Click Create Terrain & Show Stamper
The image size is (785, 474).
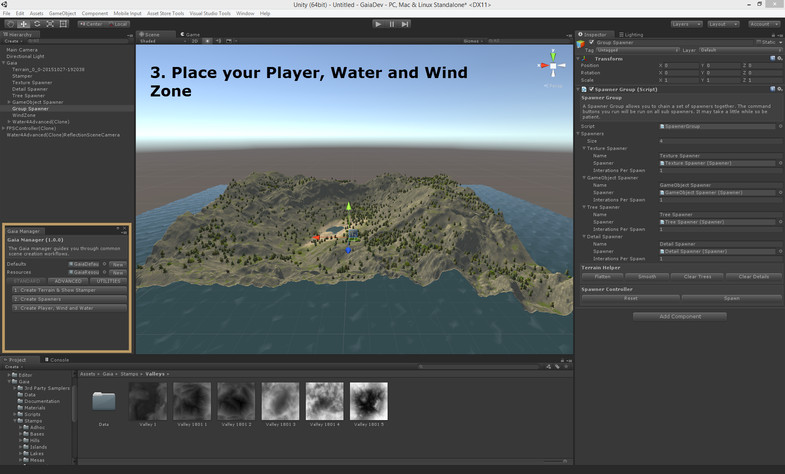(69, 290)
